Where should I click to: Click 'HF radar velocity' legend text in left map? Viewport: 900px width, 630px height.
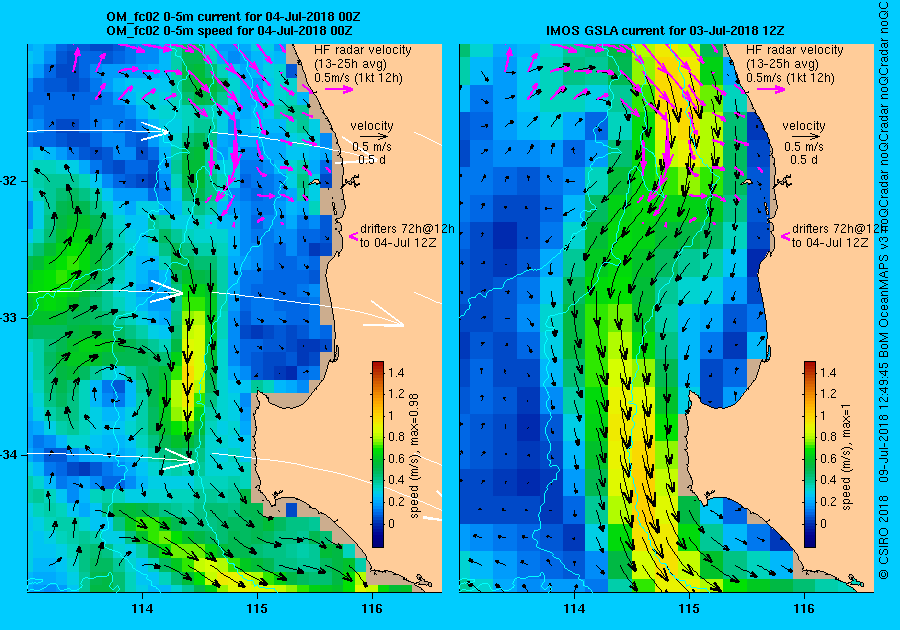(x=363, y=50)
